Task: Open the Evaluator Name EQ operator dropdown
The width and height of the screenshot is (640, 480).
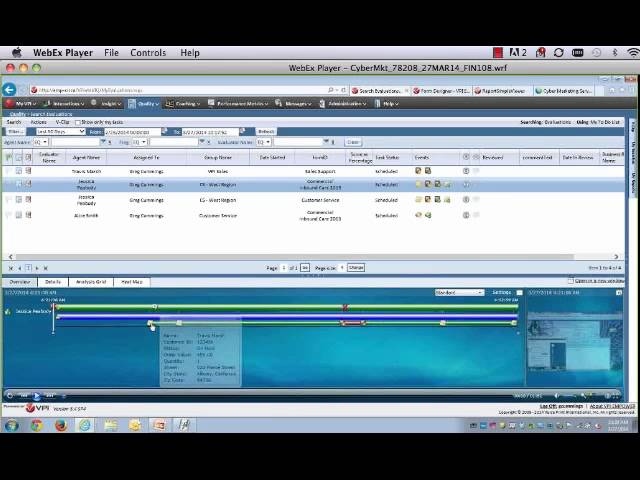Action: [x=264, y=142]
